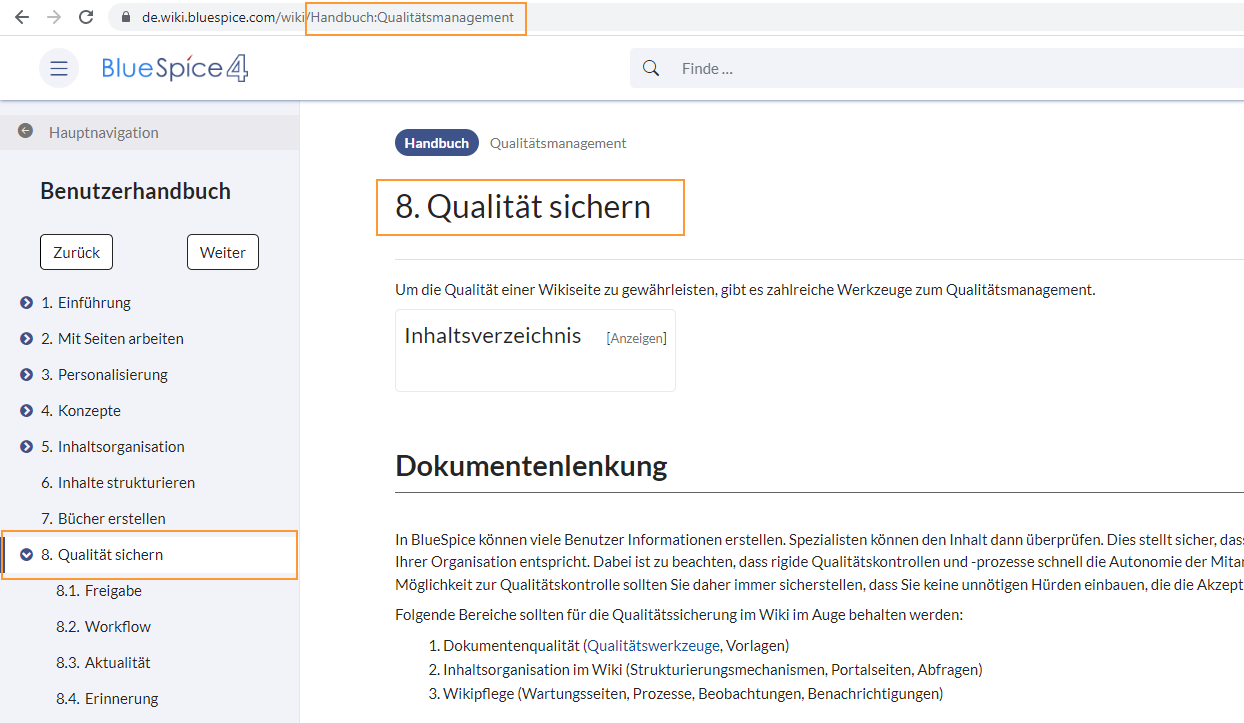Click the Weiter button
Screen dimensions: 1244x723
(x=223, y=252)
